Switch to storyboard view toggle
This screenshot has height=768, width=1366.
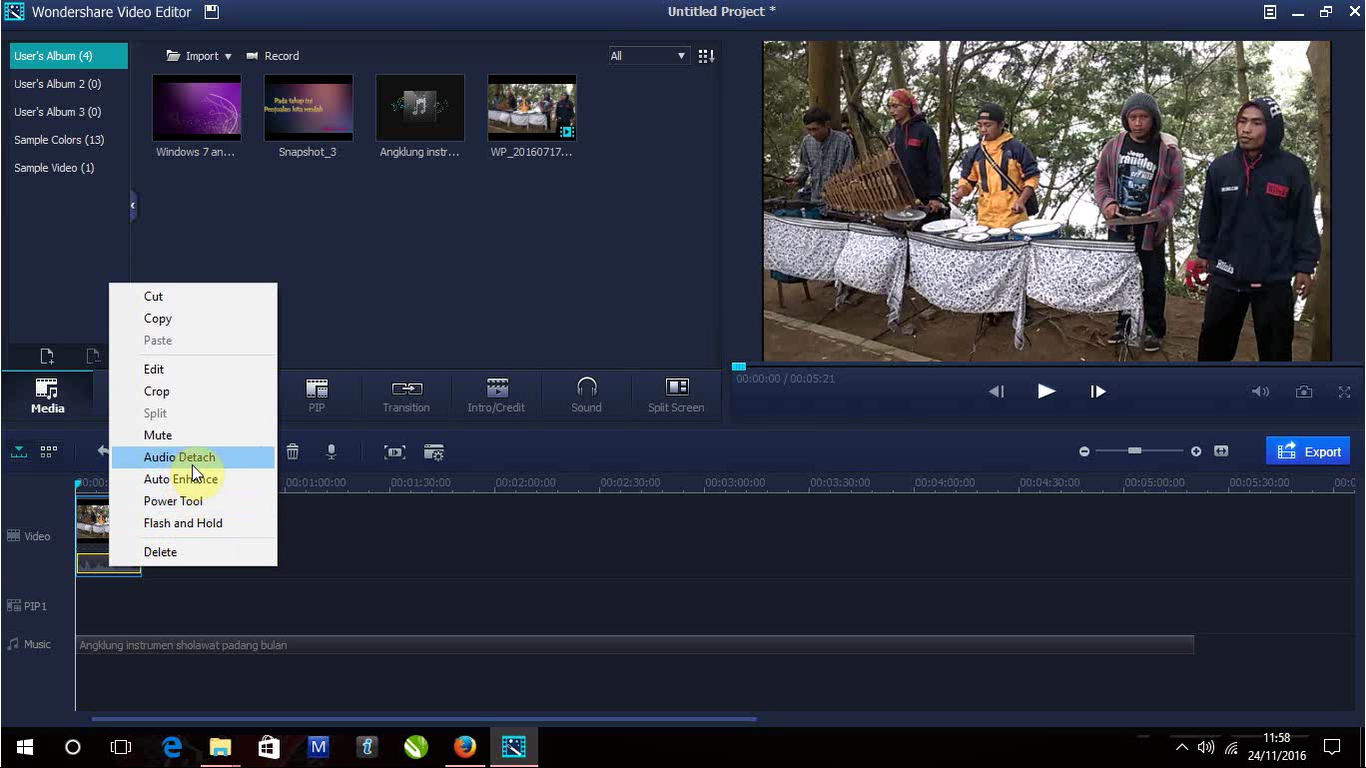click(47, 451)
